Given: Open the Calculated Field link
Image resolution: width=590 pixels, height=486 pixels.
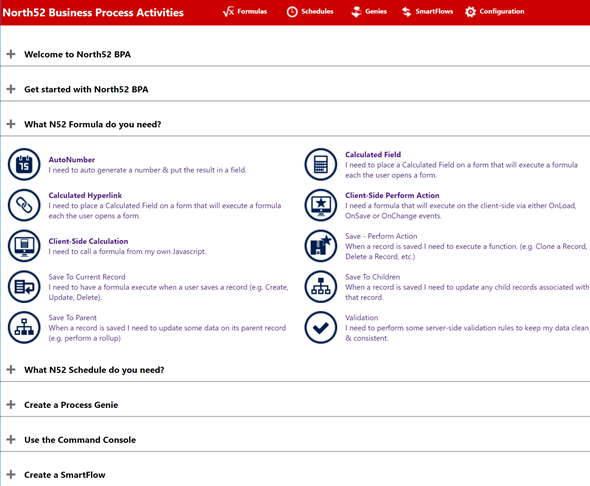Looking at the screenshot, I should [373, 154].
